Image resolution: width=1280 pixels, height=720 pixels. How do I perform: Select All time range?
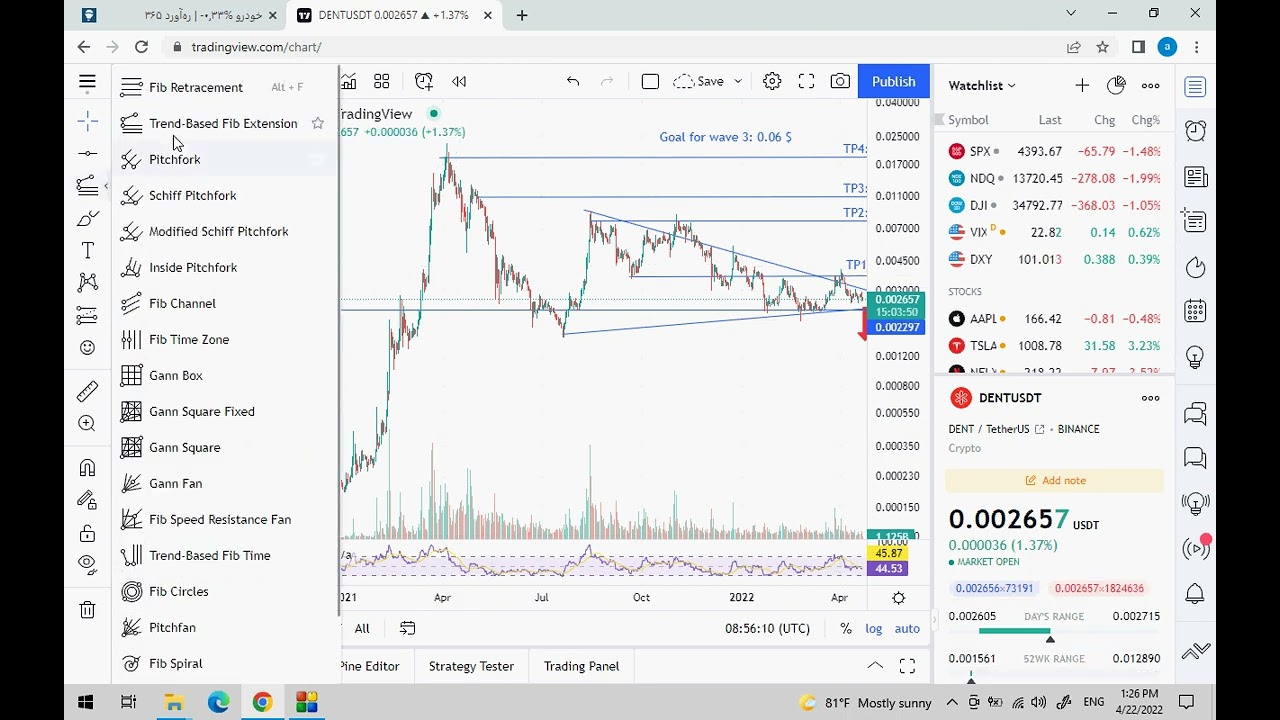pyautogui.click(x=362, y=628)
